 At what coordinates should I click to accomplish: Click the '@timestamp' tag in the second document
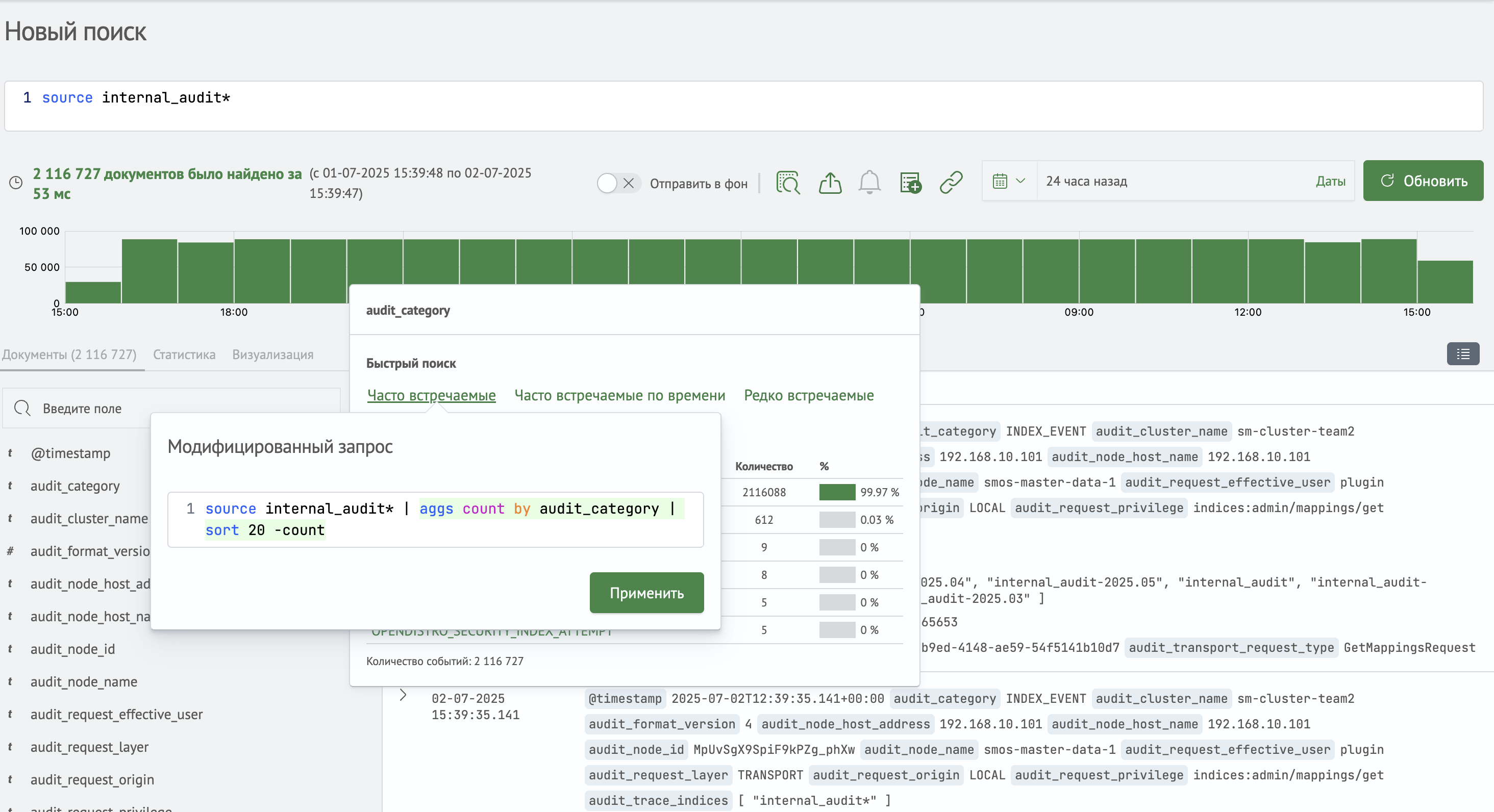(625, 699)
